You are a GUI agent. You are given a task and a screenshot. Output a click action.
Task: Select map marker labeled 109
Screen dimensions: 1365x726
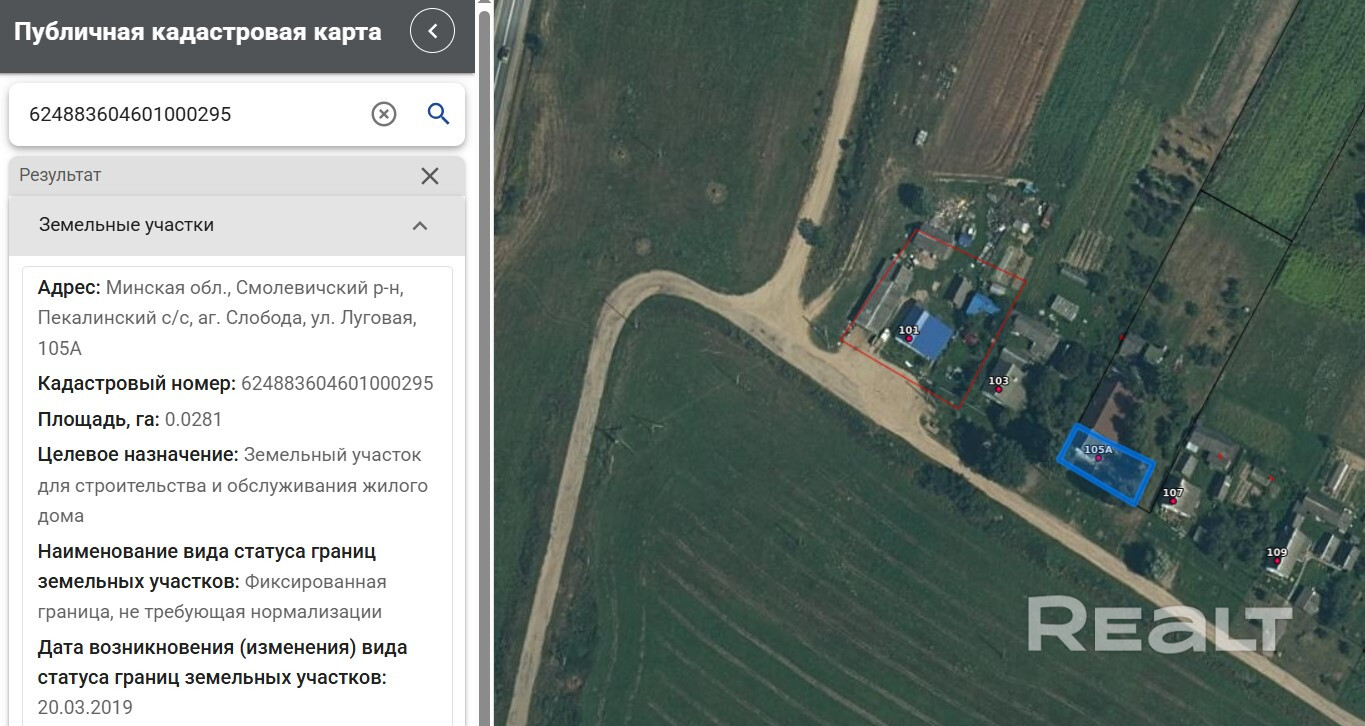pyautogui.click(x=1277, y=560)
